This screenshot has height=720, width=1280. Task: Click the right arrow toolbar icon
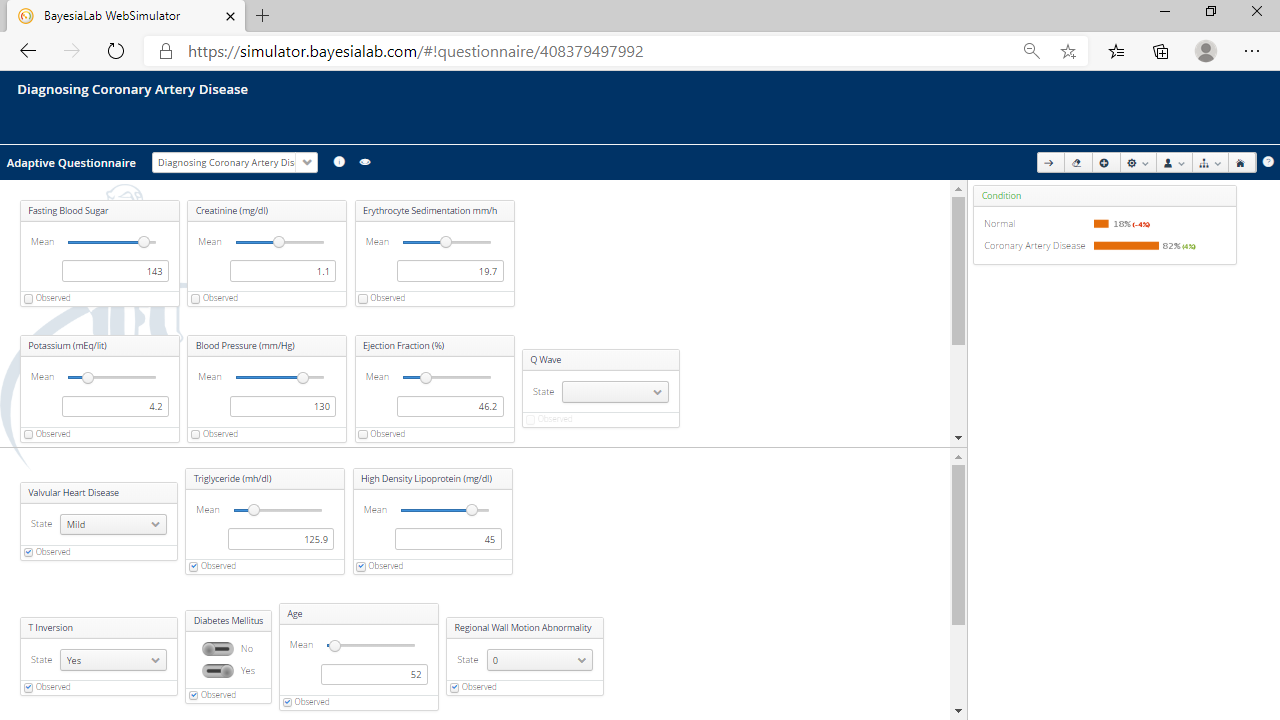[x=1050, y=163]
